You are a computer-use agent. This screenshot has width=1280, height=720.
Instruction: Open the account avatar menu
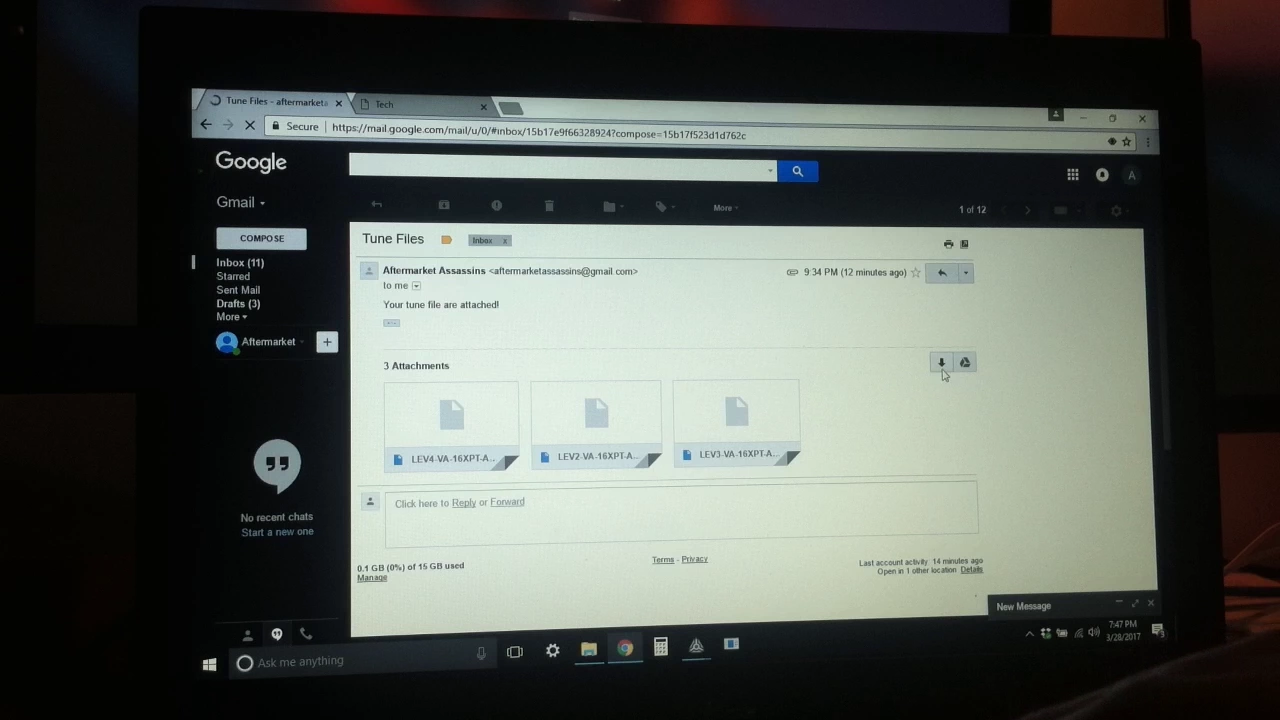tap(1131, 175)
